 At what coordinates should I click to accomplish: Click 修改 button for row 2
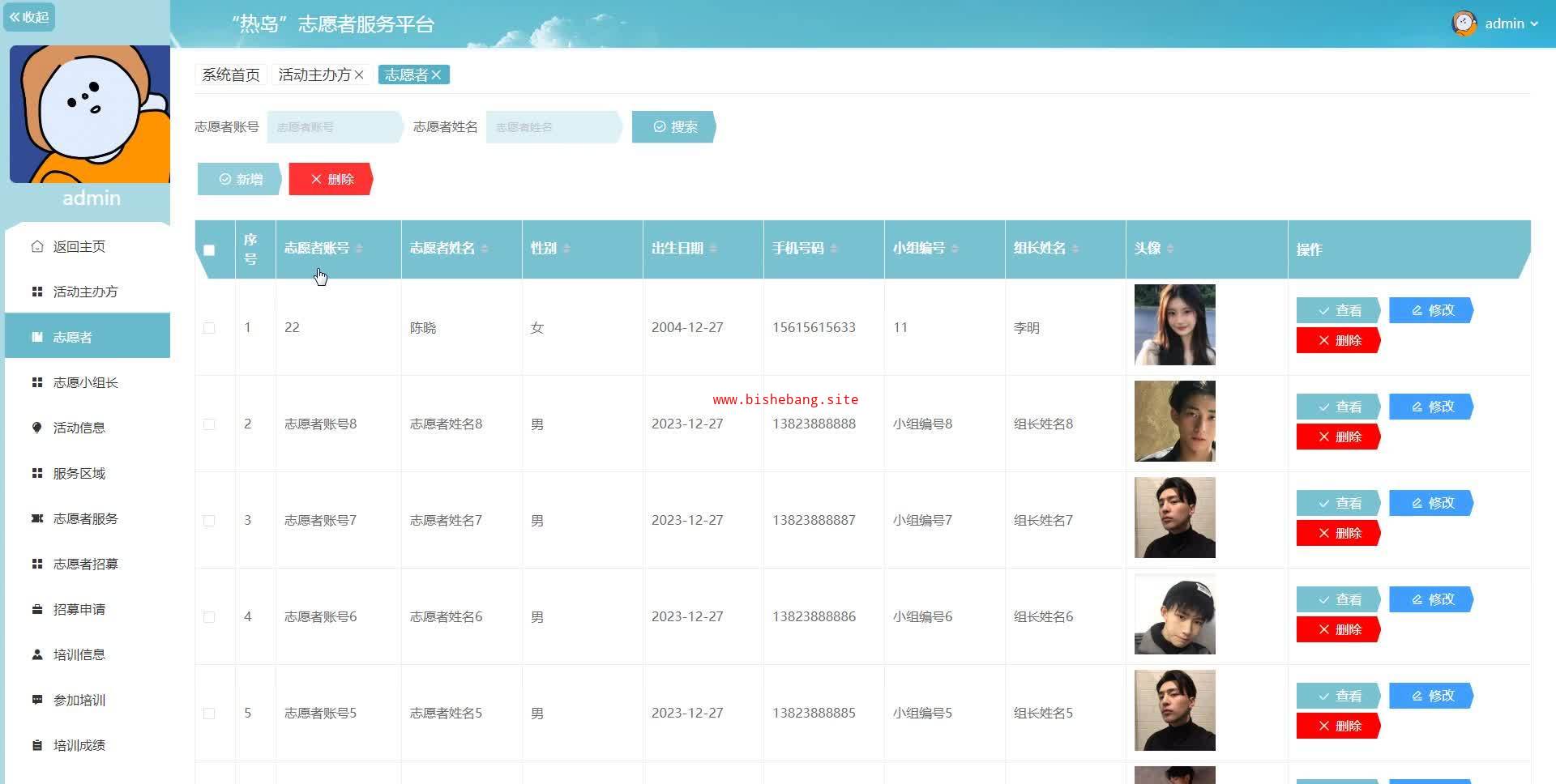click(x=1431, y=407)
